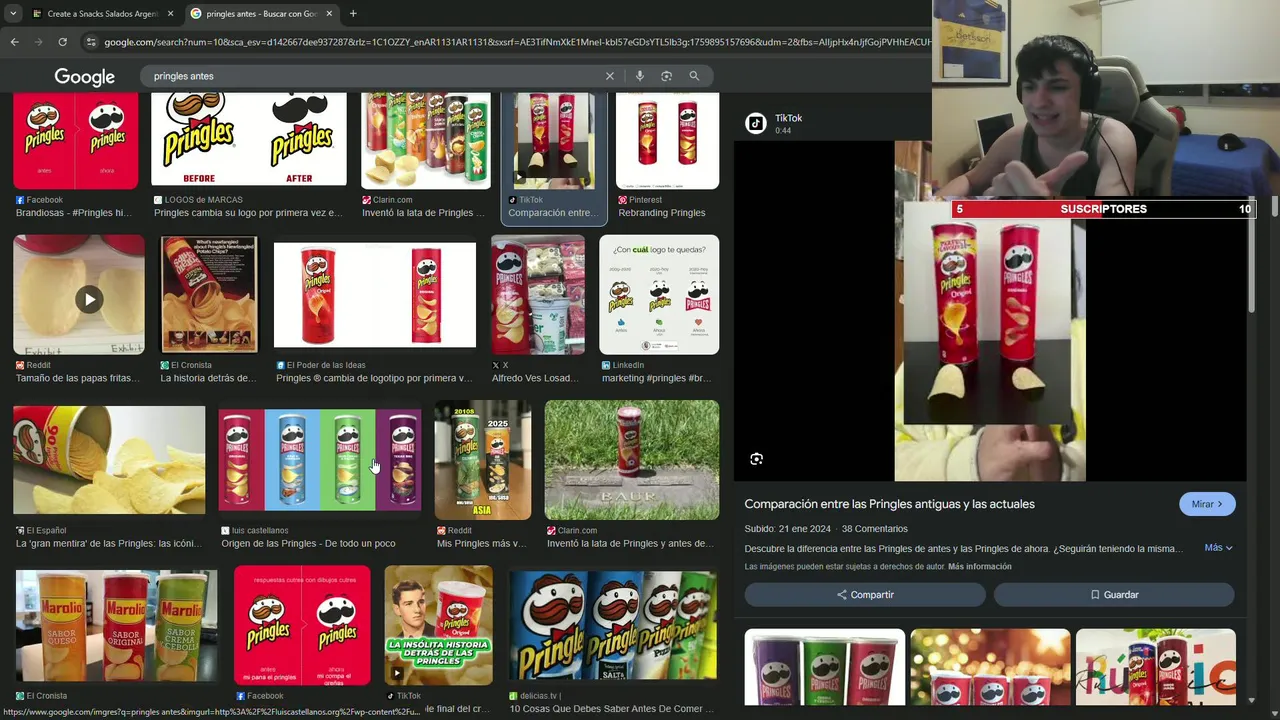
Task: Open X Alfredo Ves Losada image
Action: click(x=538, y=295)
